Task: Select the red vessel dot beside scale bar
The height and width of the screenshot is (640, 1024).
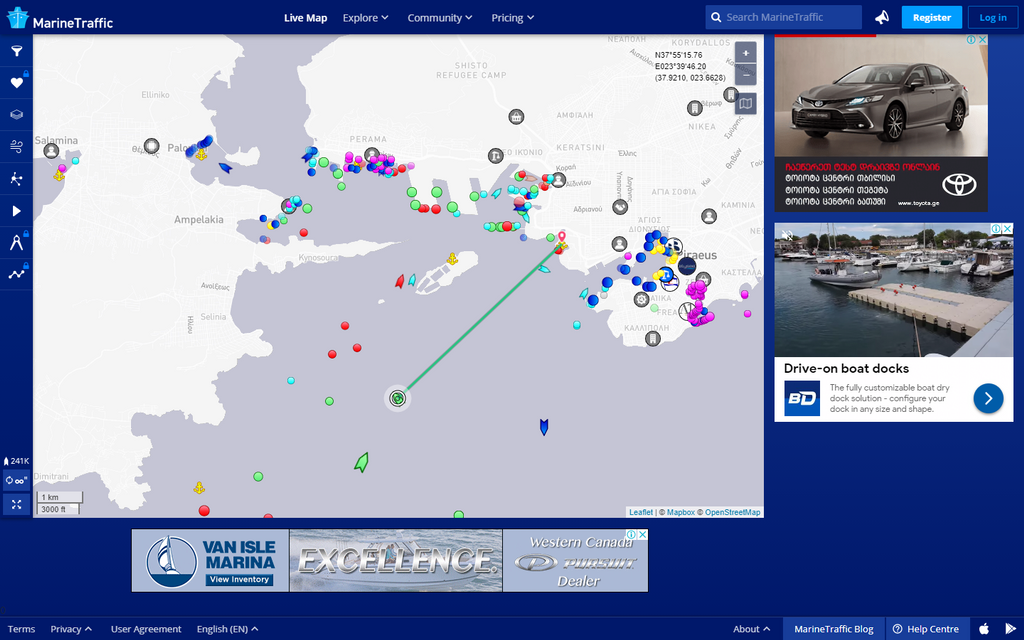Action: point(204,511)
